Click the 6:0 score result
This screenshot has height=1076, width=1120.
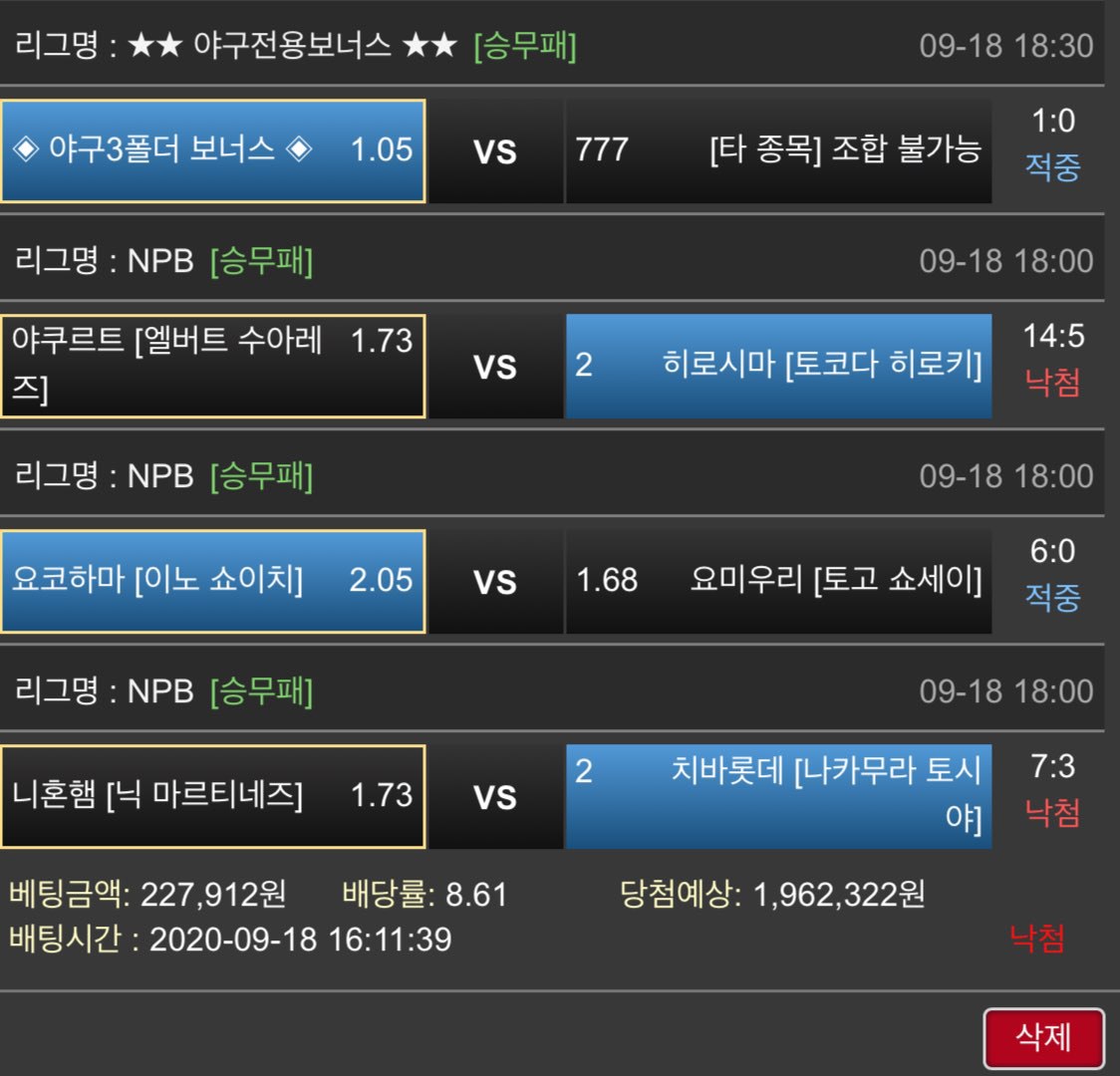1053,552
